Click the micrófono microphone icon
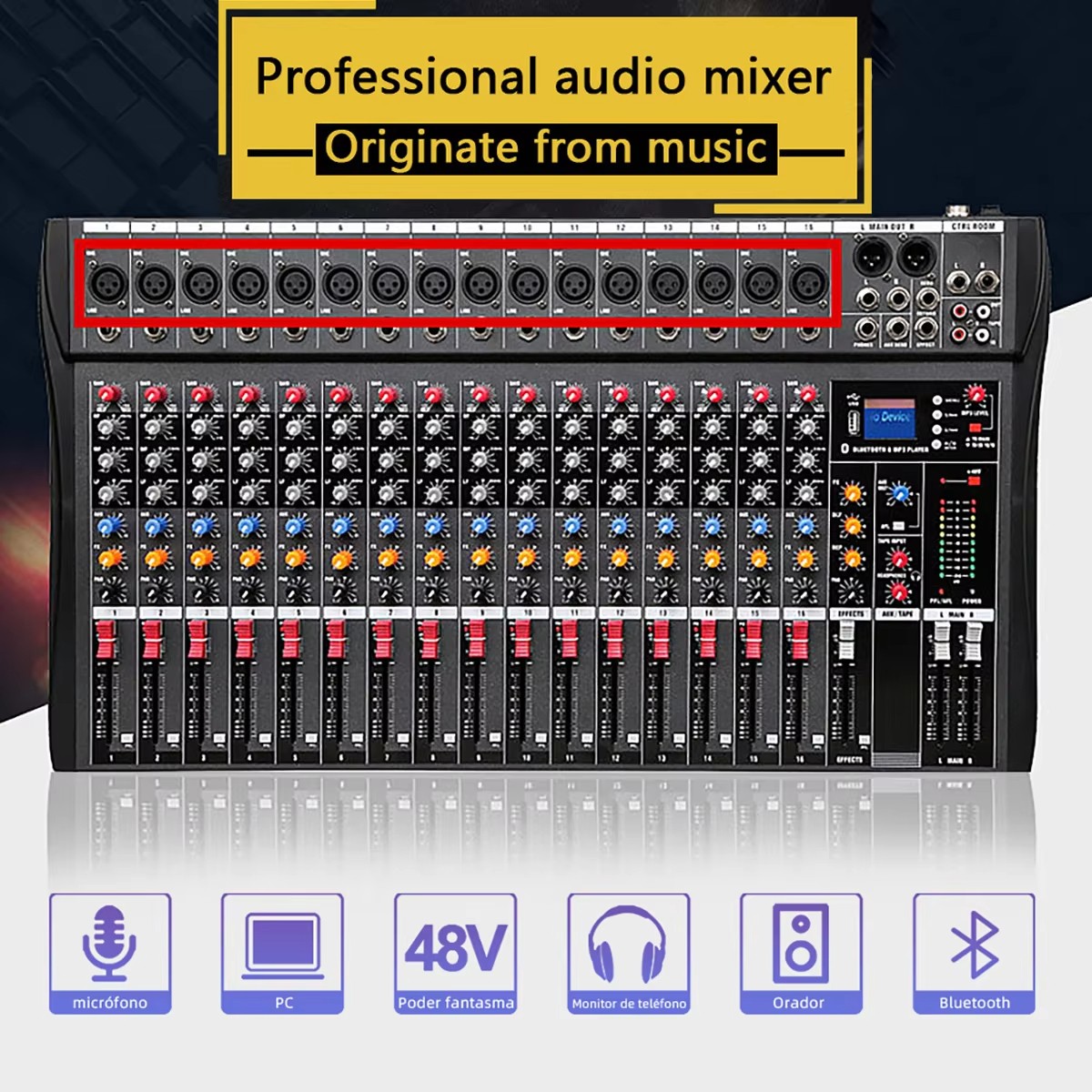This screenshot has width=1092, height=1092. tap(109, 953)
